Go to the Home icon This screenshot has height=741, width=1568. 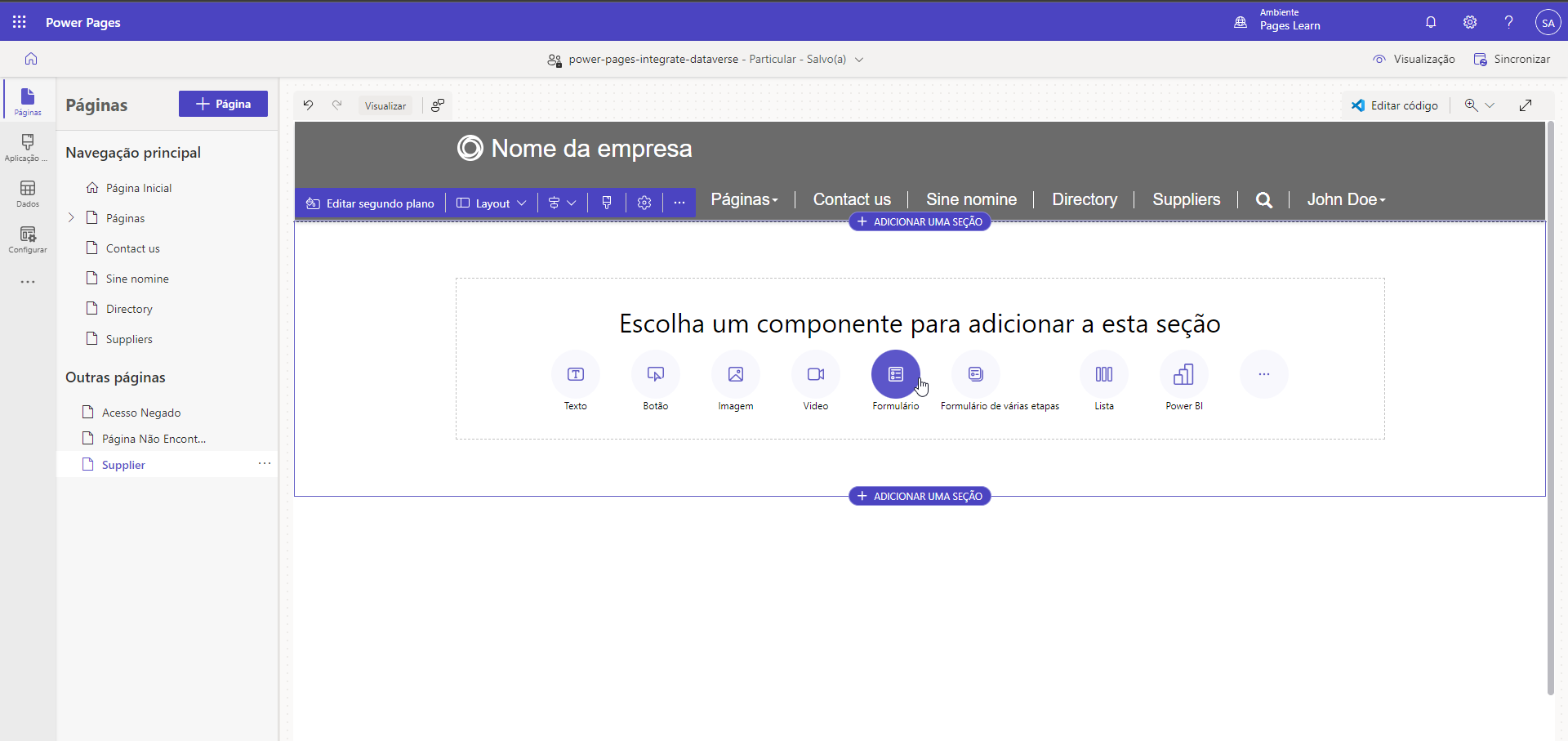pyautogui.click(x=31, y=59)
